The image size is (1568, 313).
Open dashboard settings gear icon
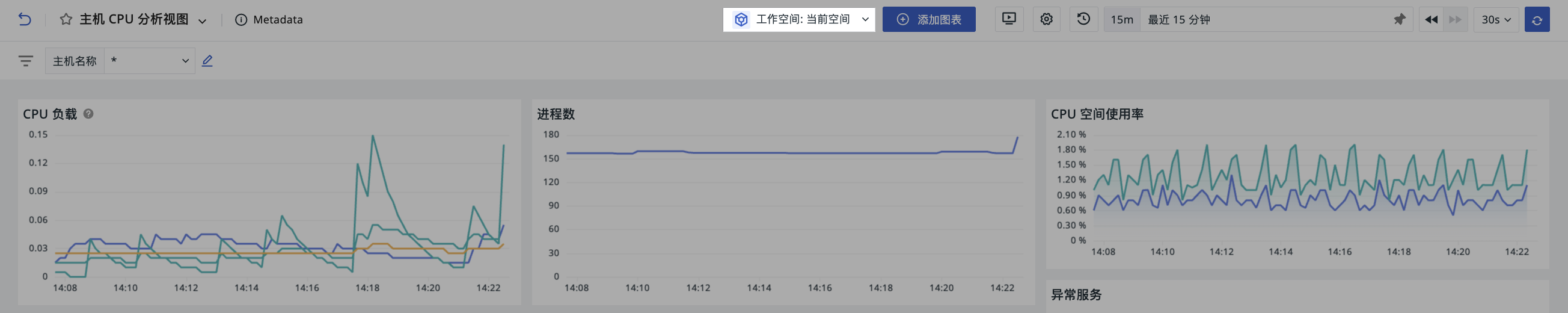point(1046,19)
